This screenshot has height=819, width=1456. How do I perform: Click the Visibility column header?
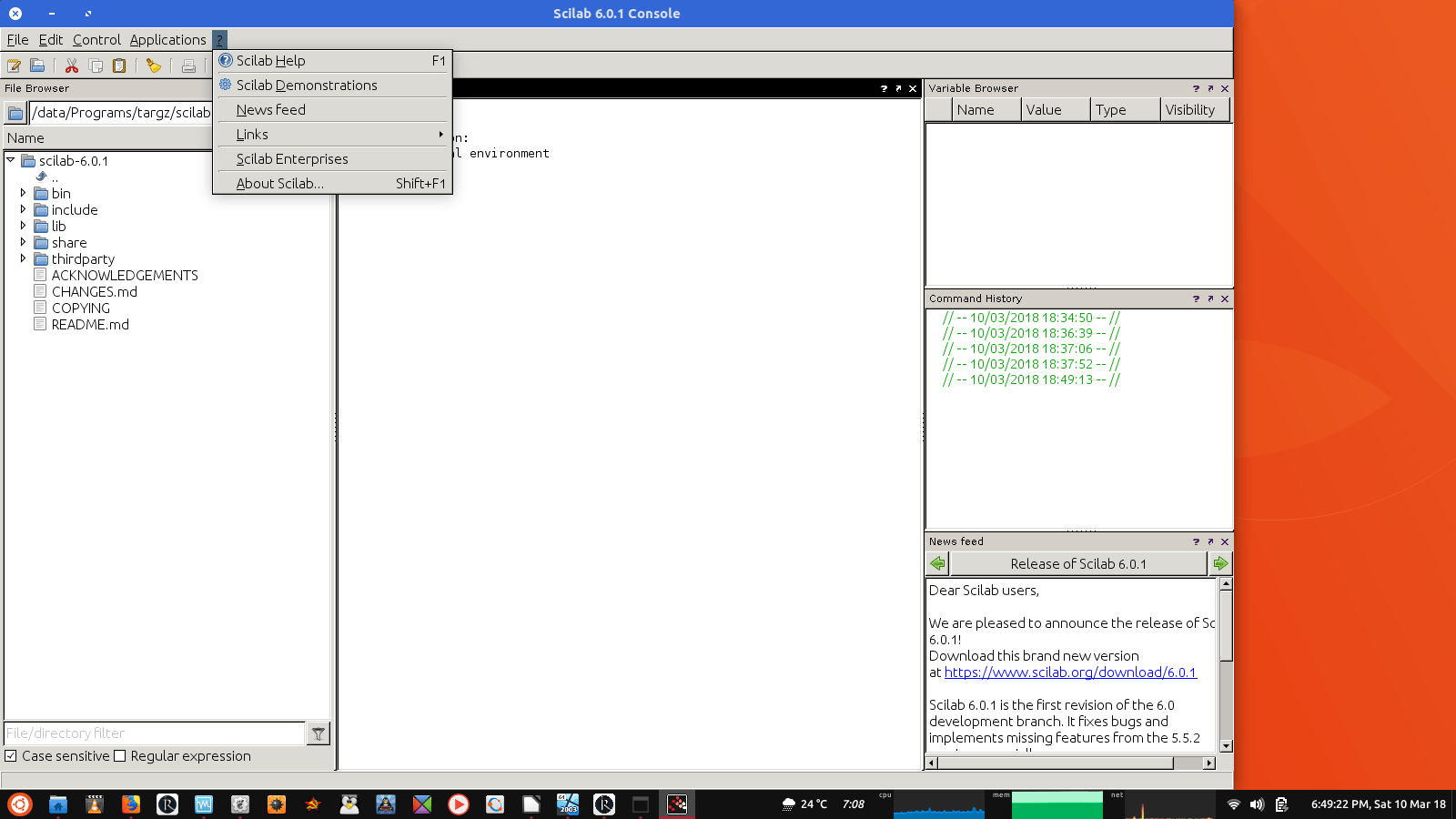tap(1196, 110)
